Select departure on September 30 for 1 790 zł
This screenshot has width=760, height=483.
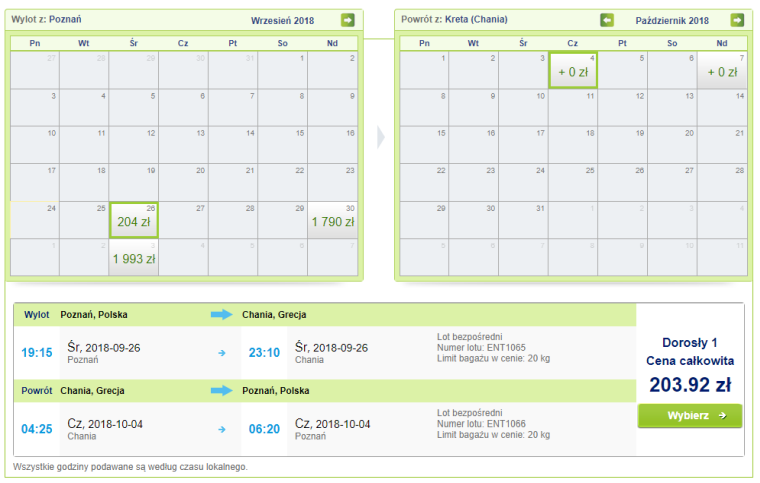click(x=332, y=220)
